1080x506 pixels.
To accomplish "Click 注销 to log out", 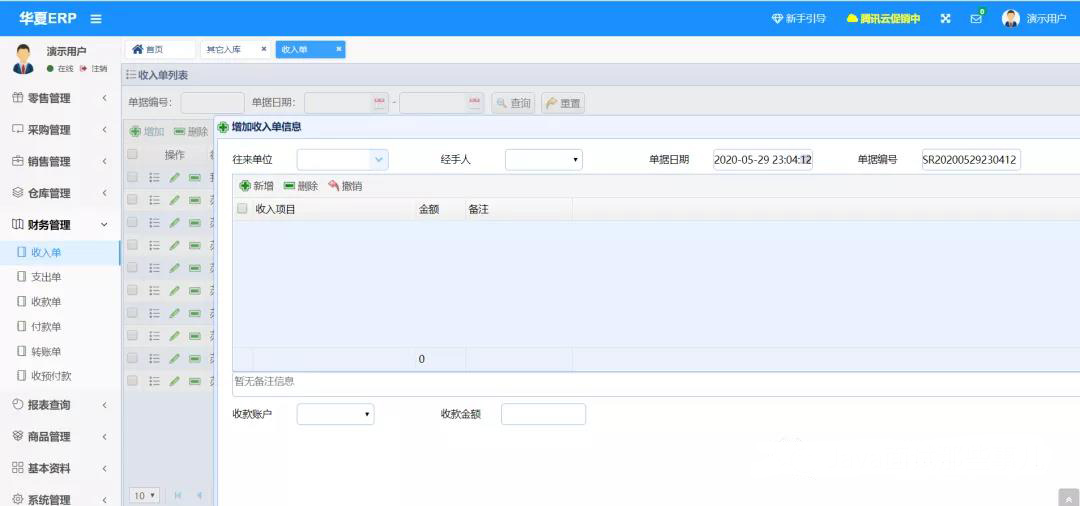I will point(94,69).
